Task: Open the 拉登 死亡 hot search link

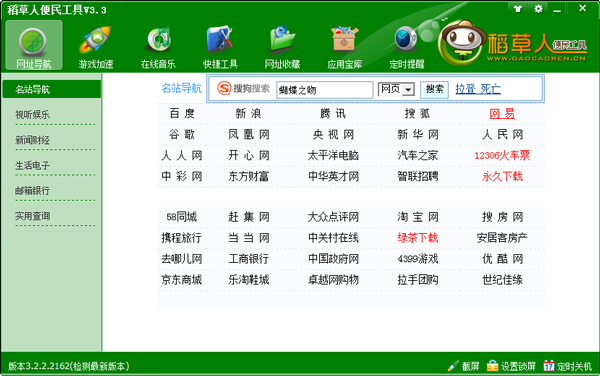Action: (478, 89)
